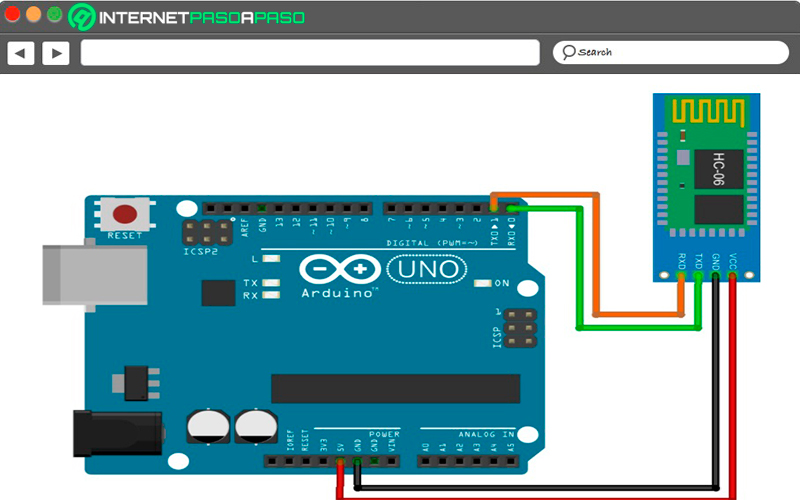
Task: Click the empty address bar field
Action: point(310,53)
